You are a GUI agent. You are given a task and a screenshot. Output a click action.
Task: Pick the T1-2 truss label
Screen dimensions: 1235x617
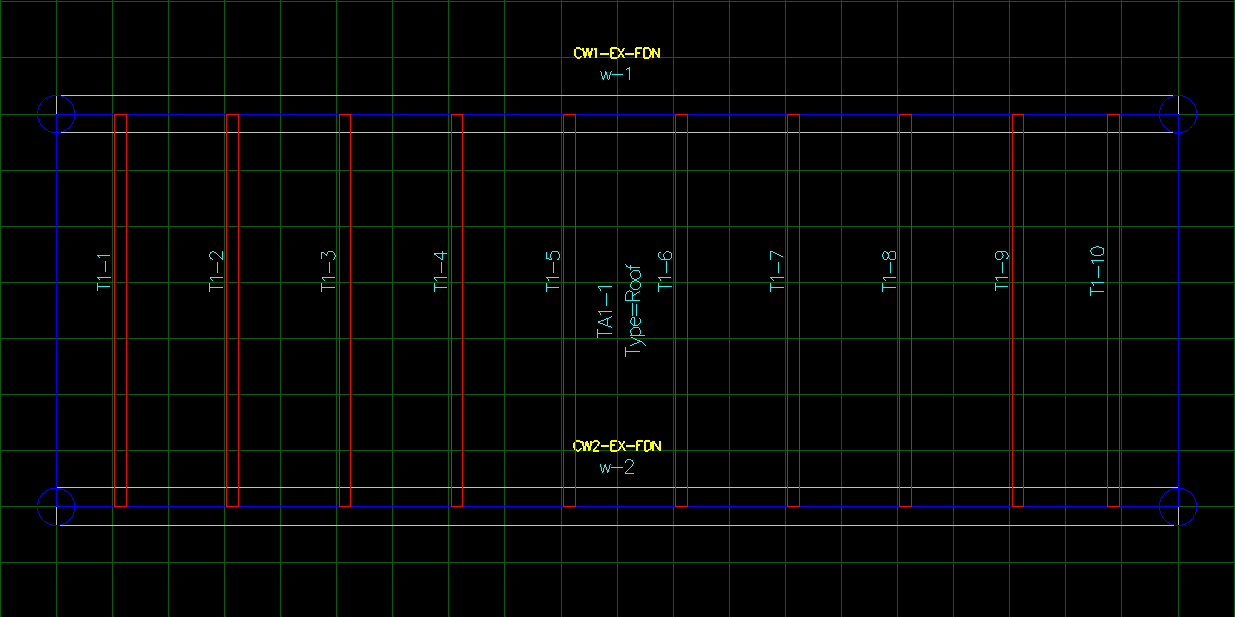(x=216, y=271)
